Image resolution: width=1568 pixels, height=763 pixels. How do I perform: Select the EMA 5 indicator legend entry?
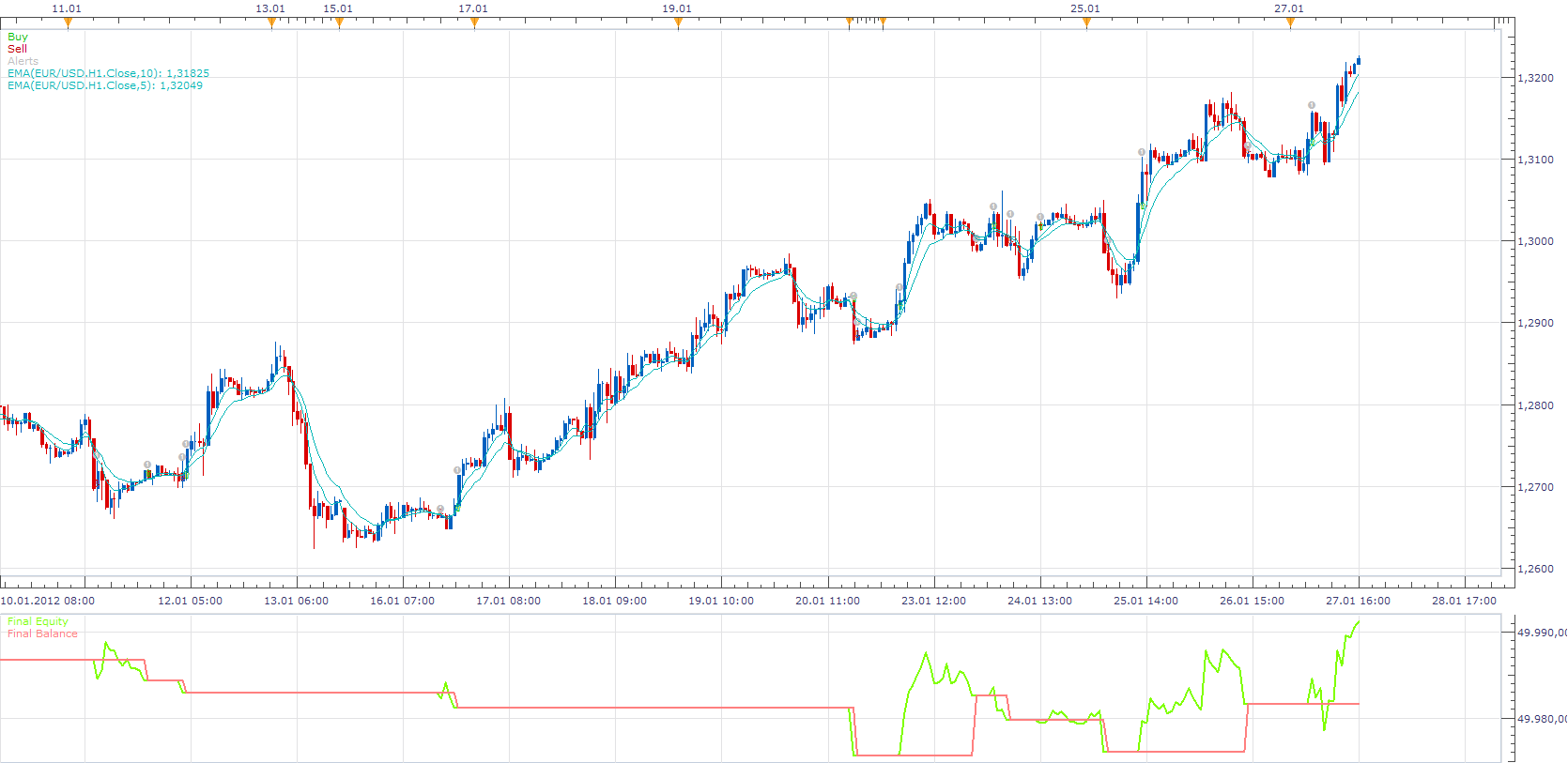[x=105, y=85]
